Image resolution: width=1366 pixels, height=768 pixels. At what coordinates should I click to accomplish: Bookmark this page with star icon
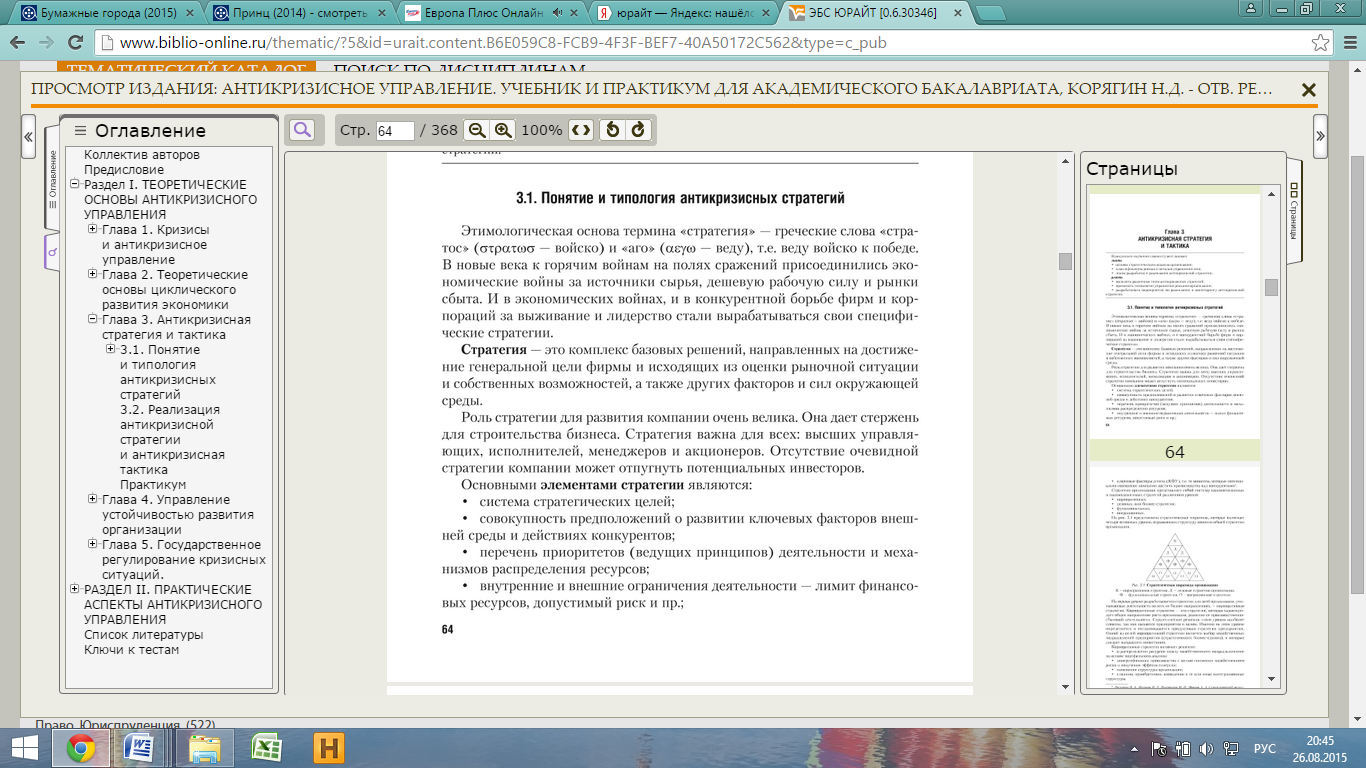[x=1320, y=44]
